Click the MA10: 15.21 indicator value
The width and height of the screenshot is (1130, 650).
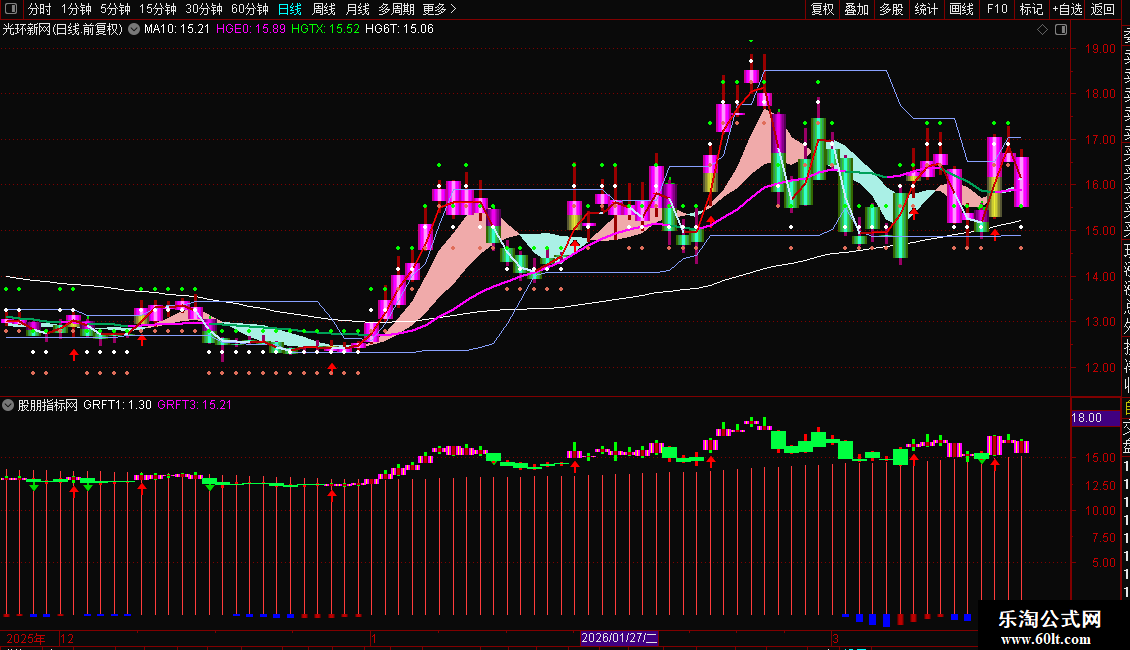(x=177, y=29)
